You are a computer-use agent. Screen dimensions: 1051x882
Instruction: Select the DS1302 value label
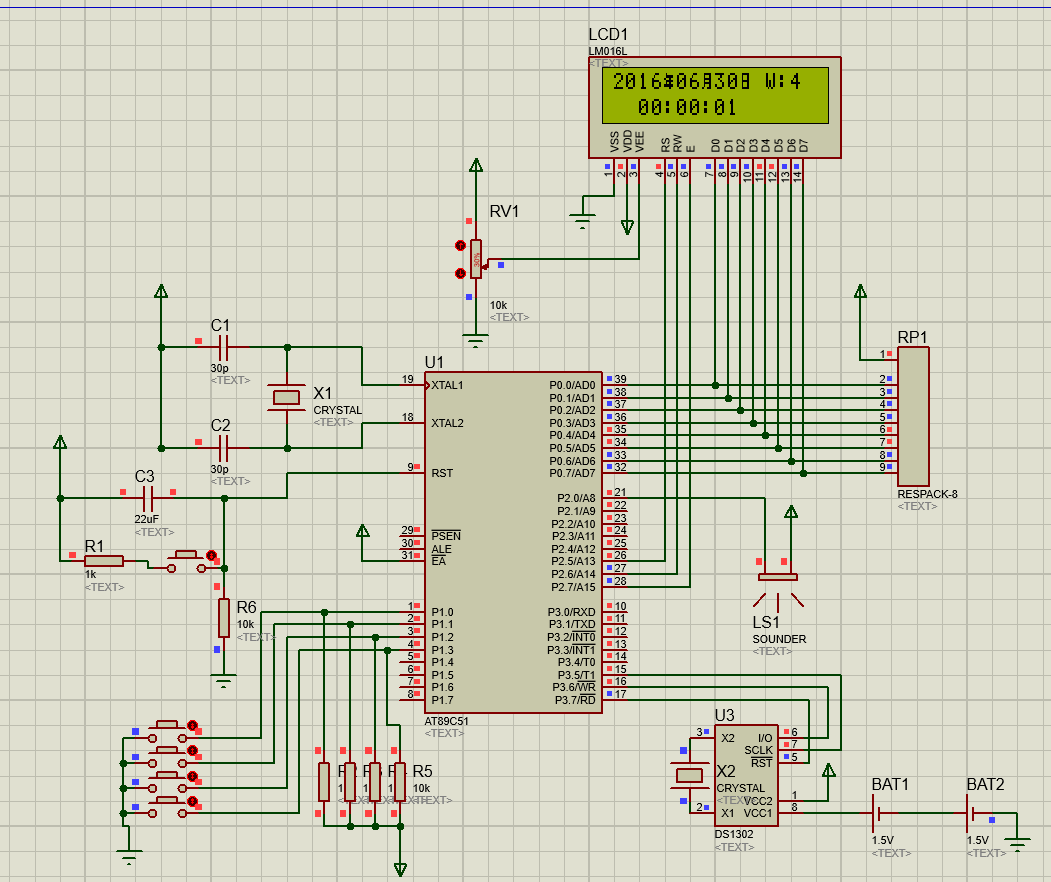point(734,834)
